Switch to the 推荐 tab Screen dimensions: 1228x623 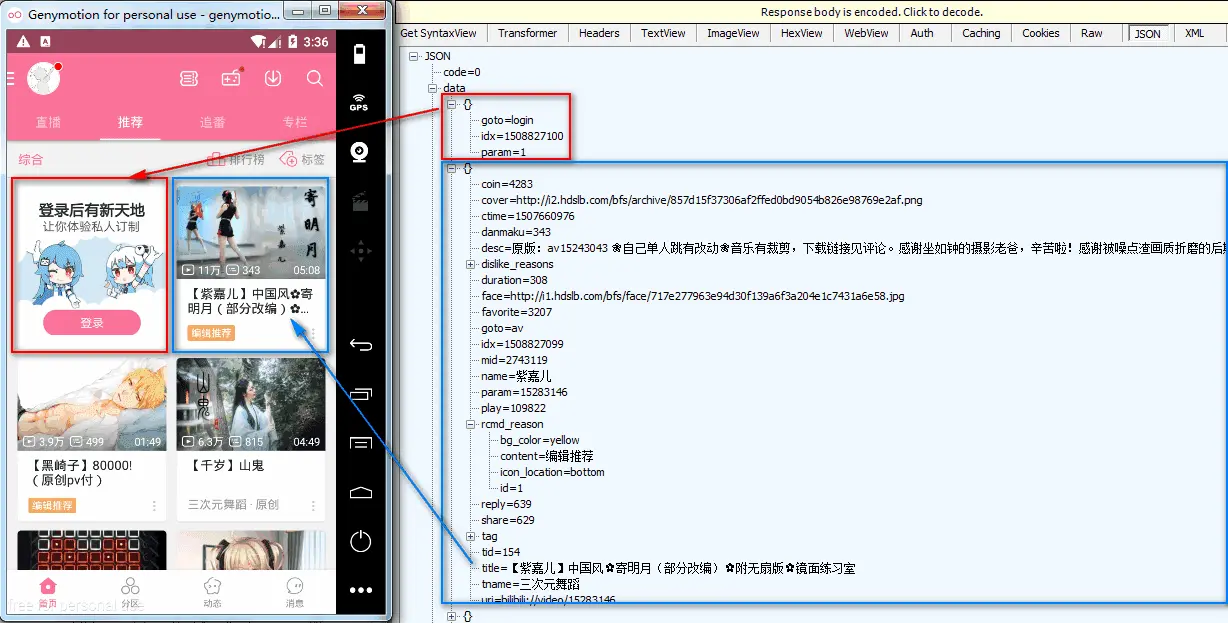(130, 122)
